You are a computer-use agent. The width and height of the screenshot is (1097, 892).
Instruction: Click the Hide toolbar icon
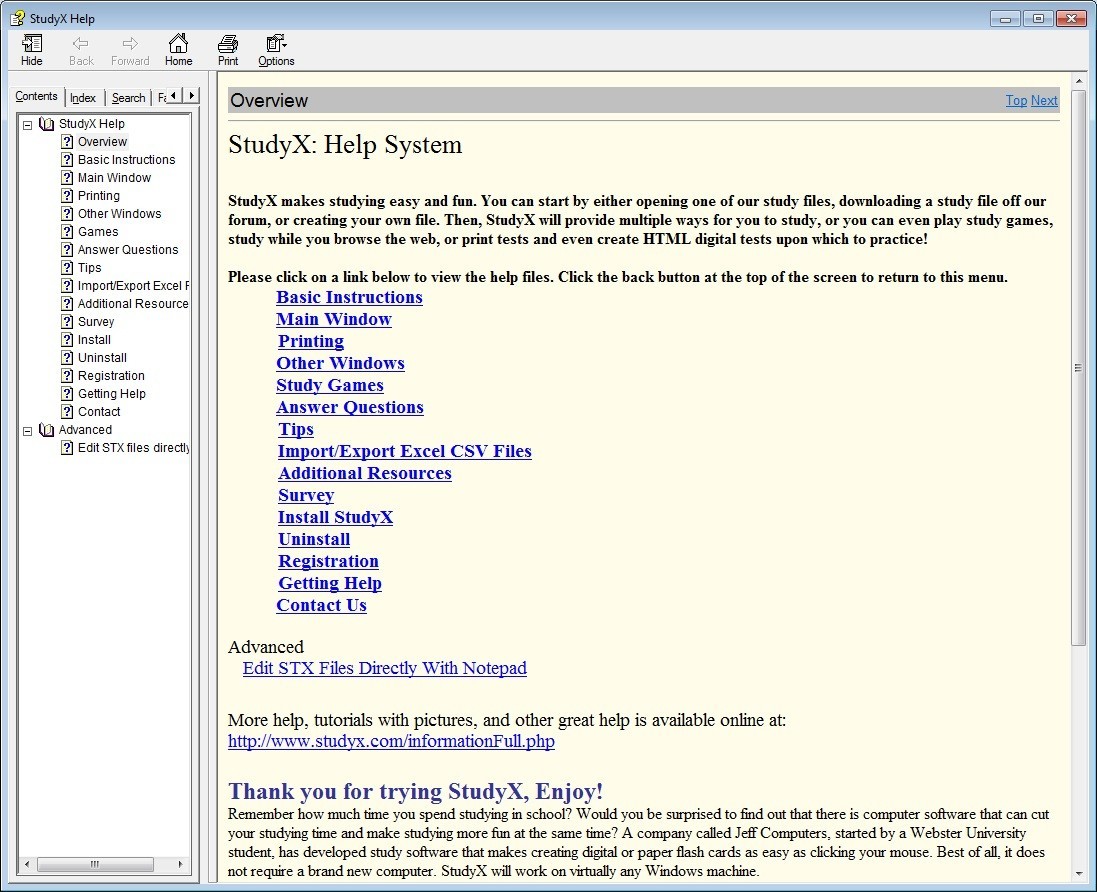[32, 44]
